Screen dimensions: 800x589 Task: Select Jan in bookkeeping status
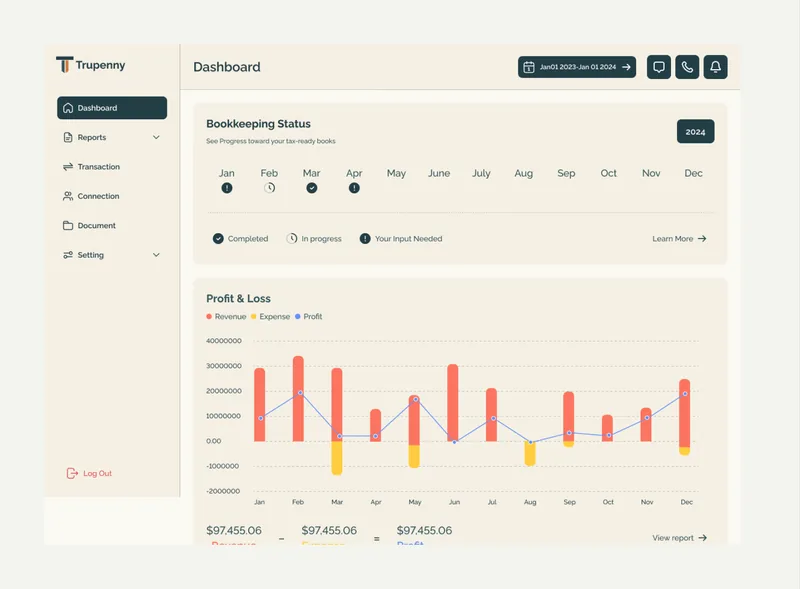pos(227,173)
